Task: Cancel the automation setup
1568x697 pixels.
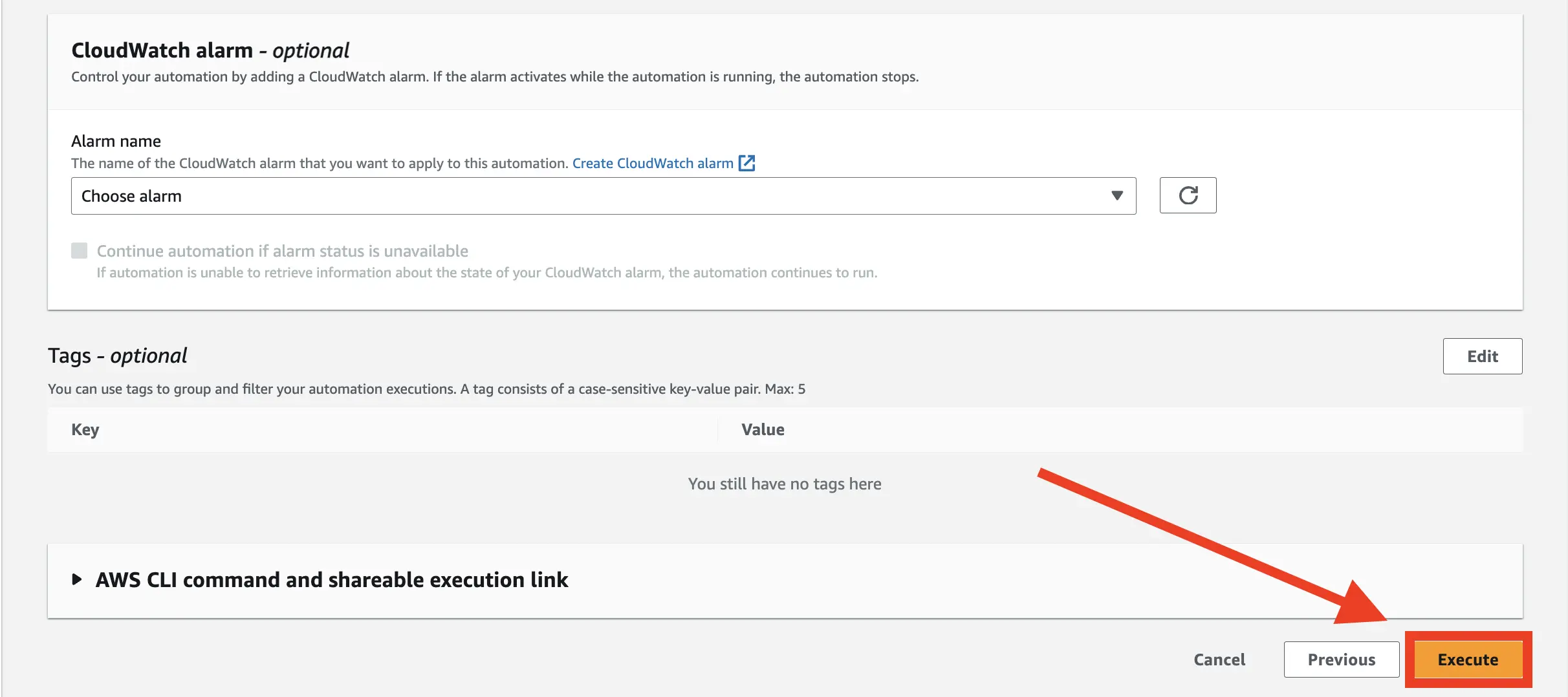Action: pos(1219,659)
